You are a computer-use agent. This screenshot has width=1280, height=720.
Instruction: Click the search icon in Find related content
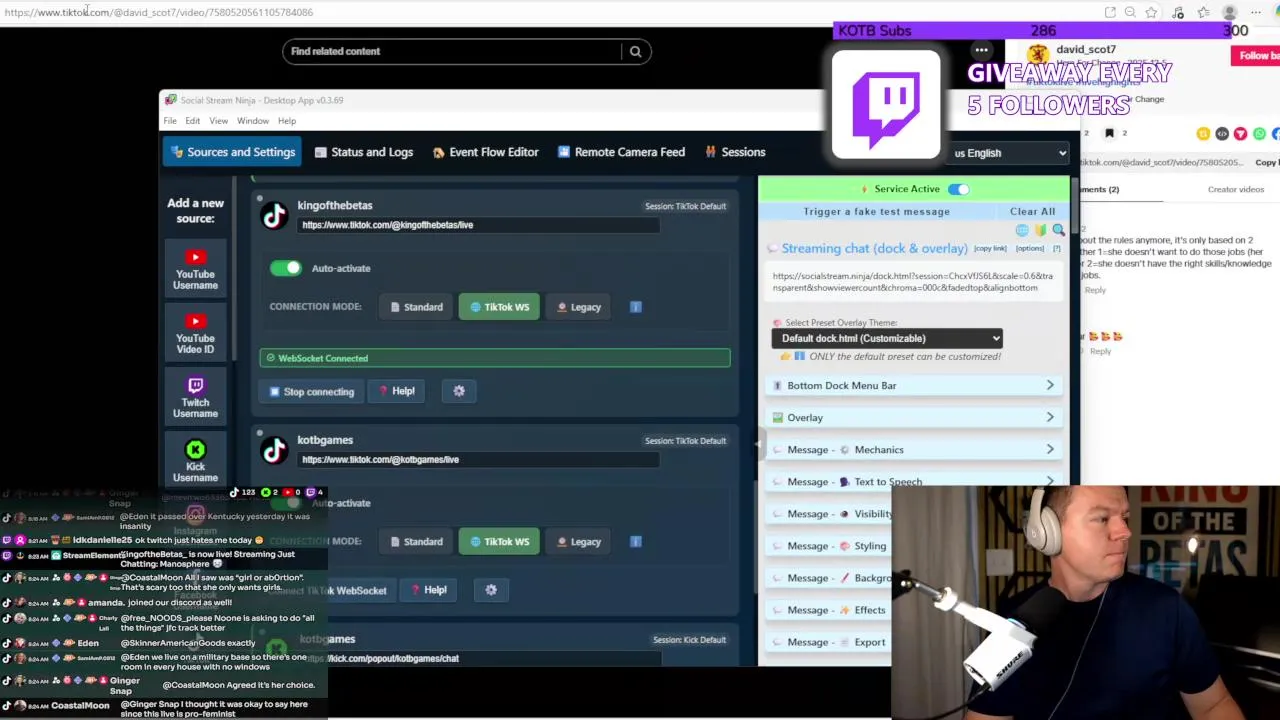tap(635, 51)
